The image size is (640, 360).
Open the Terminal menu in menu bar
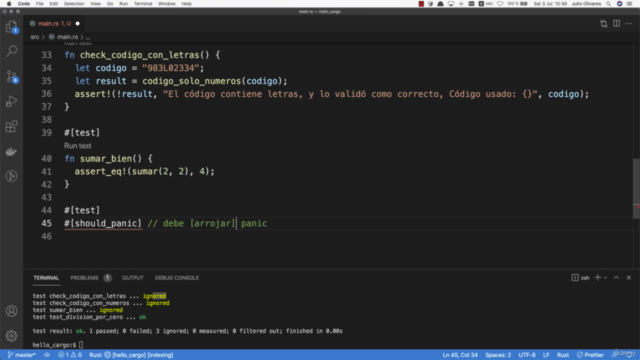coord(143,4)
